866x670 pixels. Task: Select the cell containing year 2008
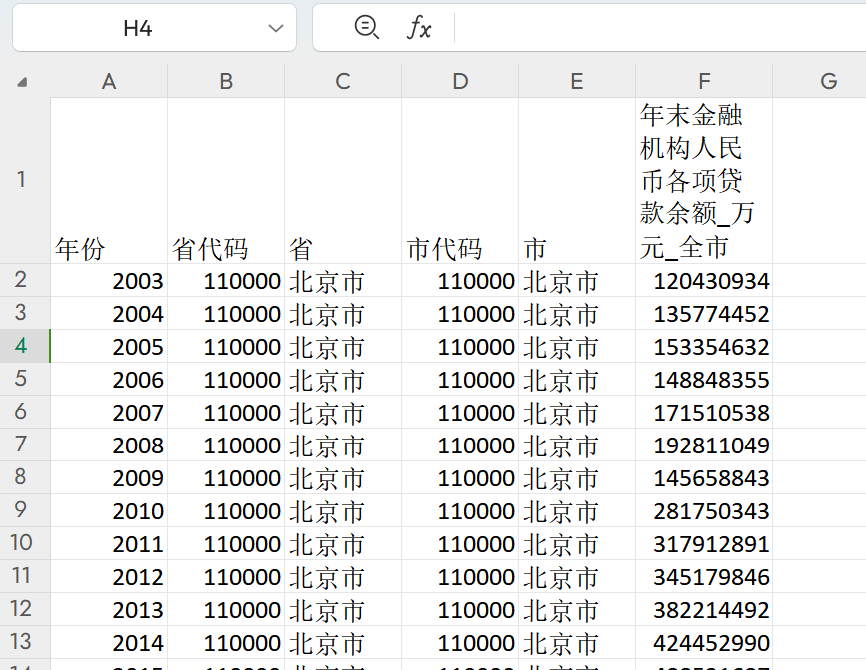coord(109,445)
